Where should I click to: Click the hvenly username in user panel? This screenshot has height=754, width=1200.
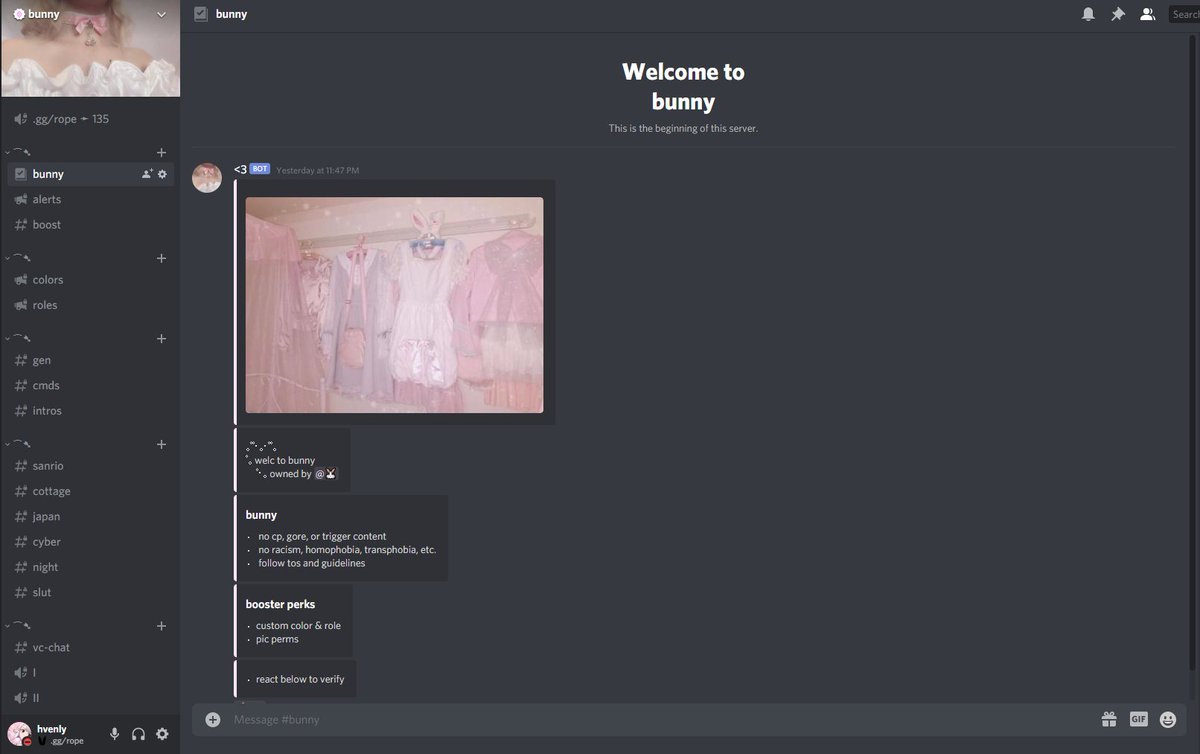click(51, 729)
